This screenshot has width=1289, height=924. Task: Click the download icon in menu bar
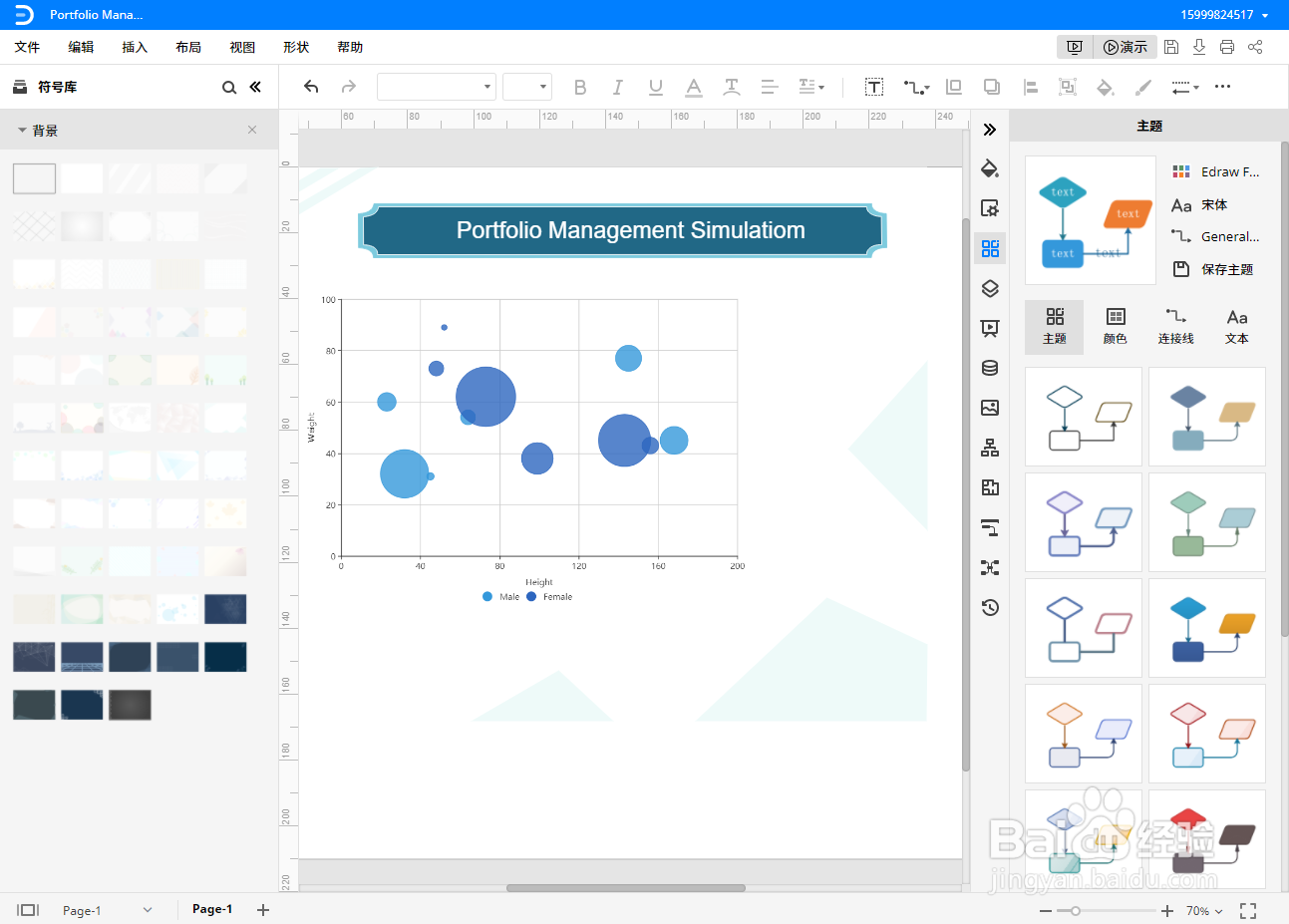[1199, 47]
